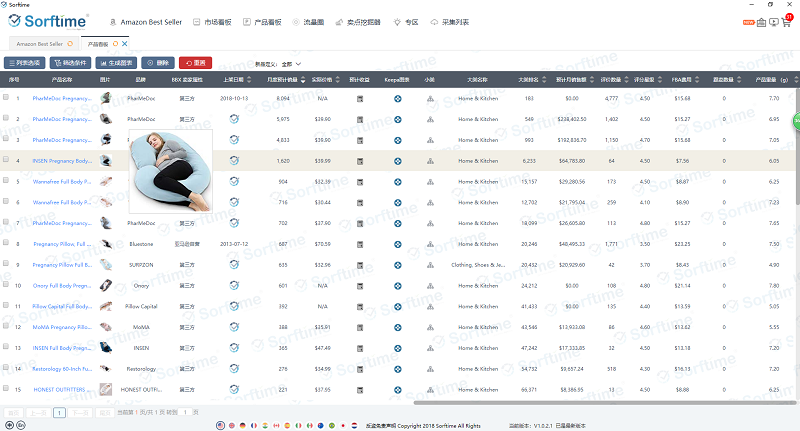
Task: Click the red 重置 button
Action: coord(195,63)
